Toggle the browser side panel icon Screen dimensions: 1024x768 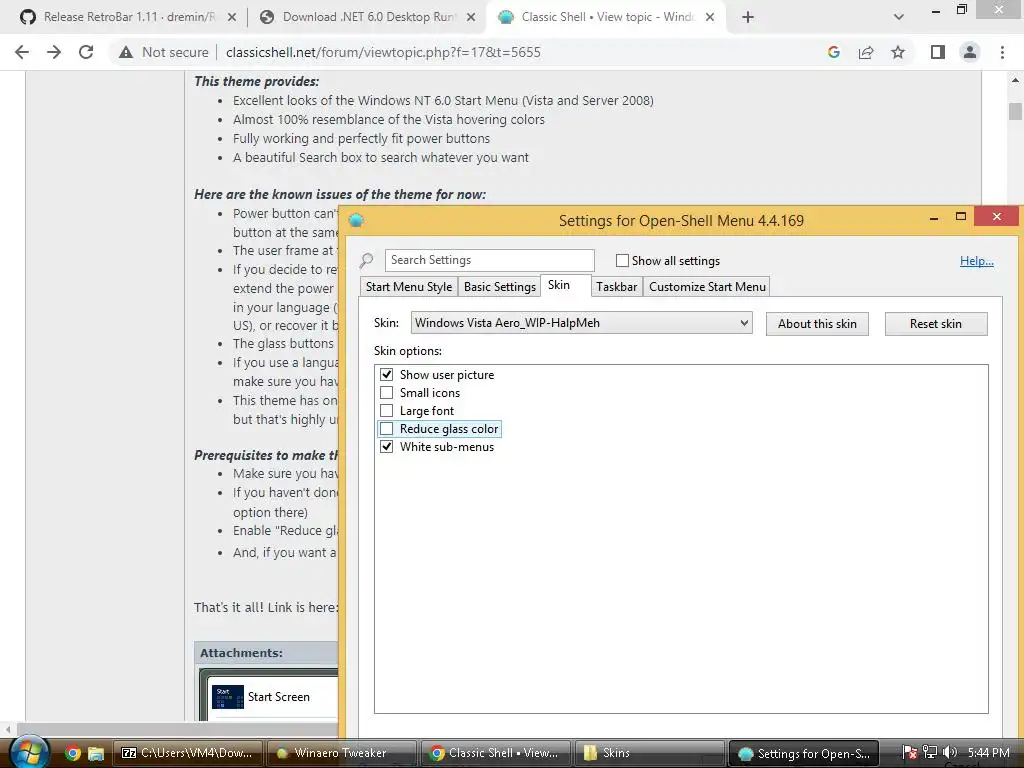(938, 52)
